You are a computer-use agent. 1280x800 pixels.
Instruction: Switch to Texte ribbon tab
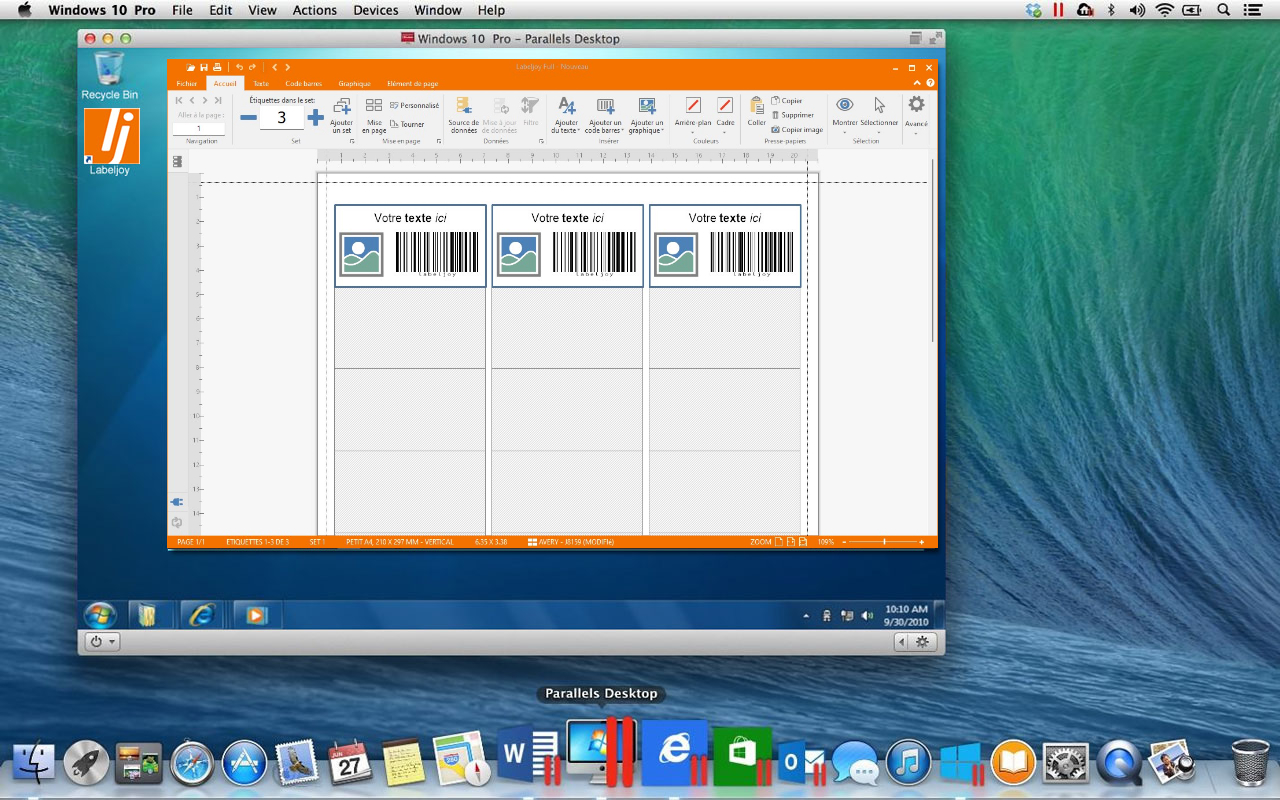click(260, 84)
